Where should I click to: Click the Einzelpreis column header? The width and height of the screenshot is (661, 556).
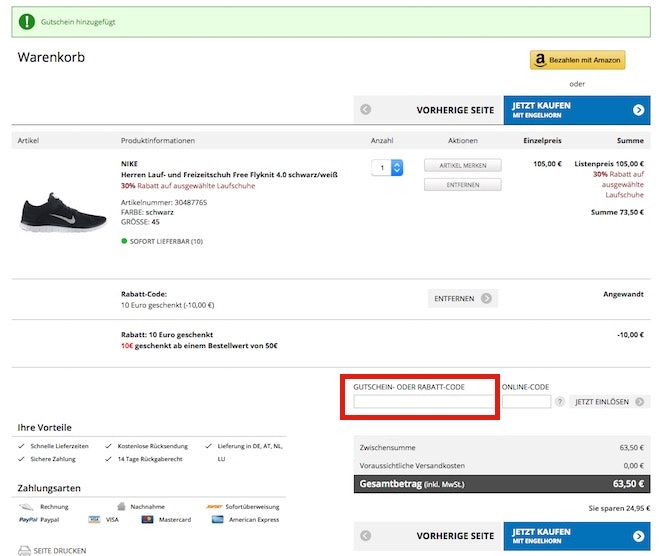[x=542, y=140]
